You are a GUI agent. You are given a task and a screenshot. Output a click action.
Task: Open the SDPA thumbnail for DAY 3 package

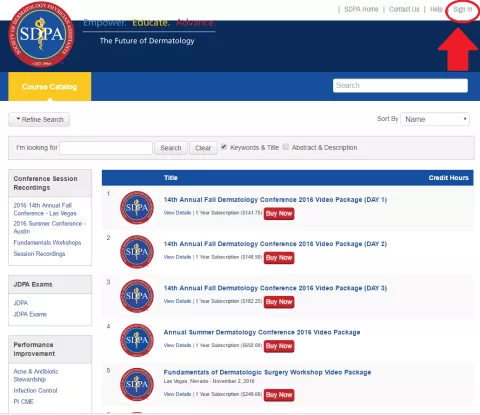tap(137, 296)
